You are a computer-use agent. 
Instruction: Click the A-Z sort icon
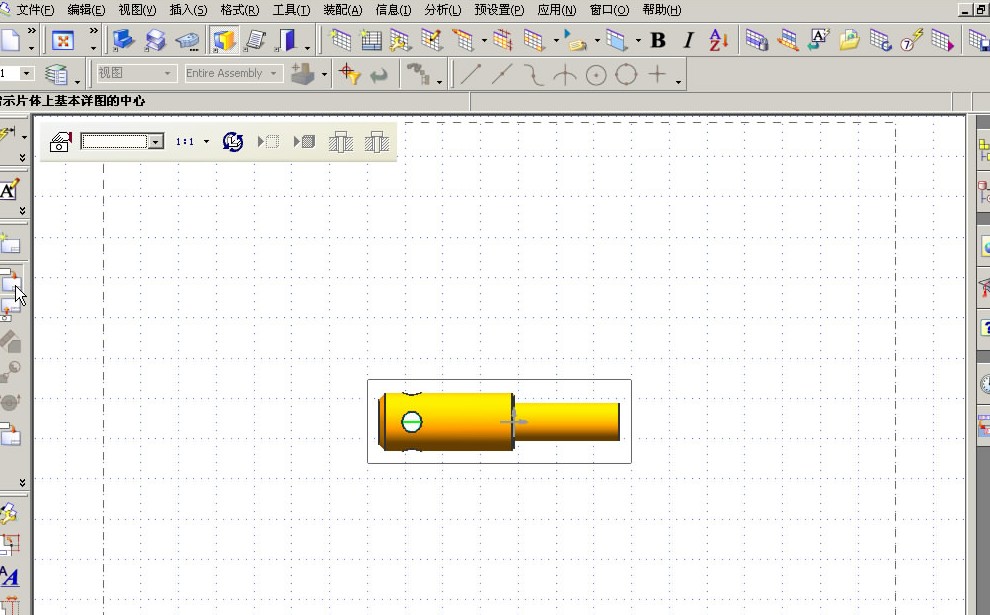[x=719, y=40]
